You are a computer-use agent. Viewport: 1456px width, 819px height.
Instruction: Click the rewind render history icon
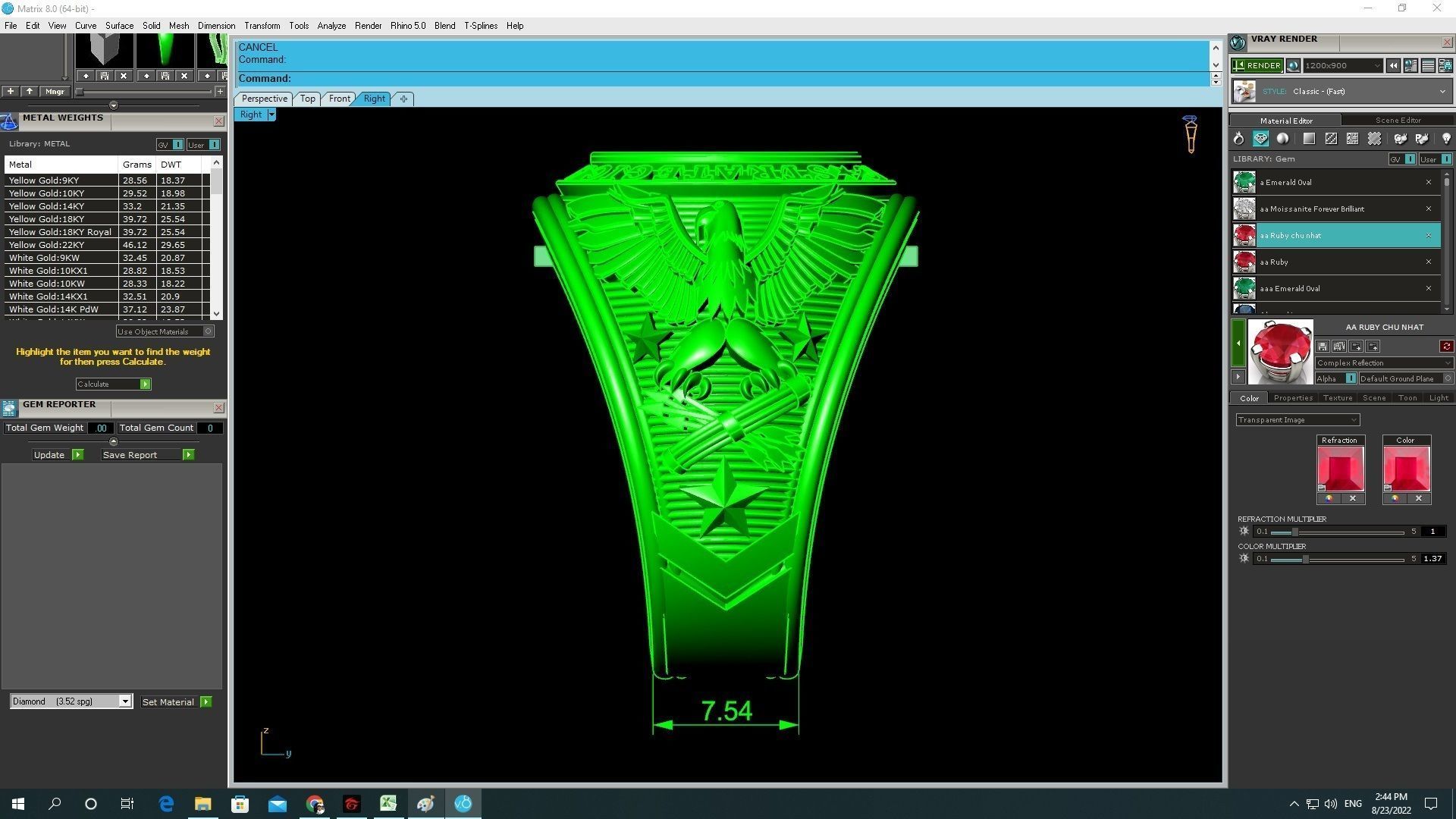tap(1393, 66)
